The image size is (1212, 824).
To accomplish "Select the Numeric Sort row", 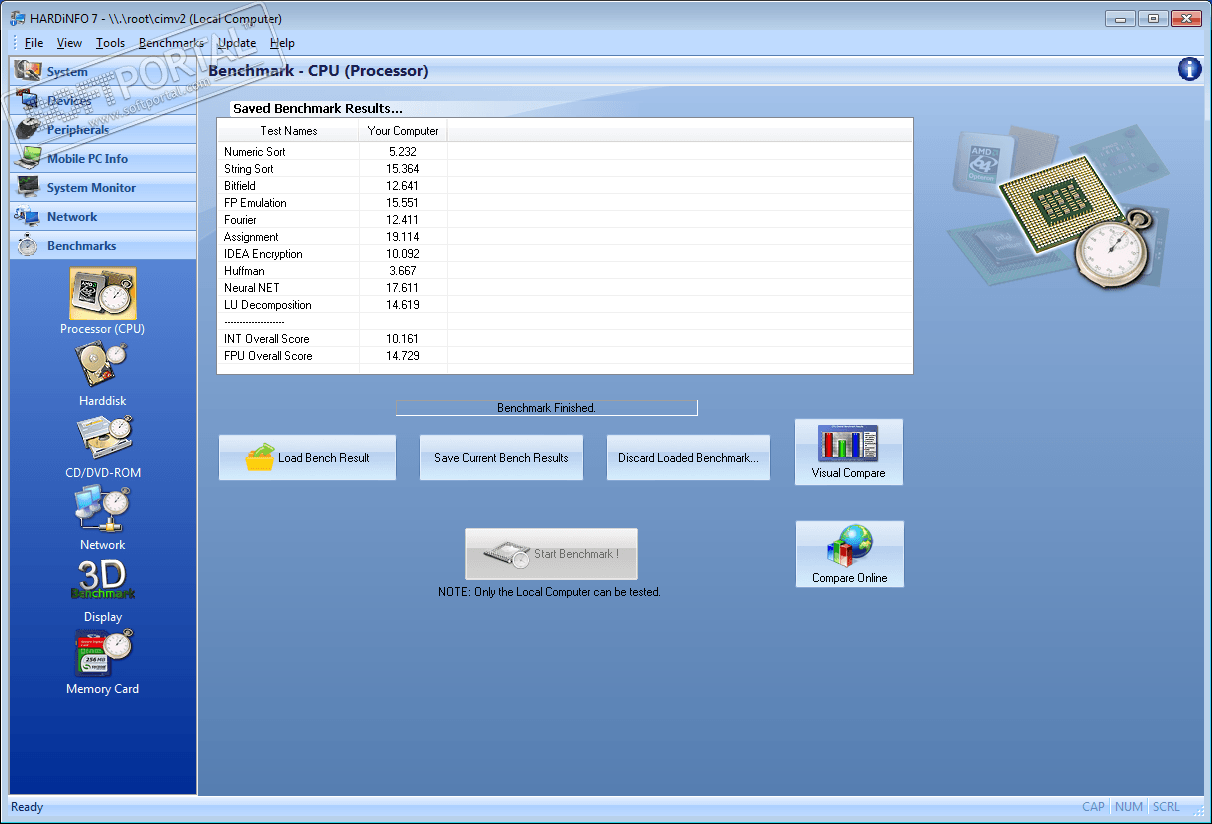I will (x=565, y=152).
